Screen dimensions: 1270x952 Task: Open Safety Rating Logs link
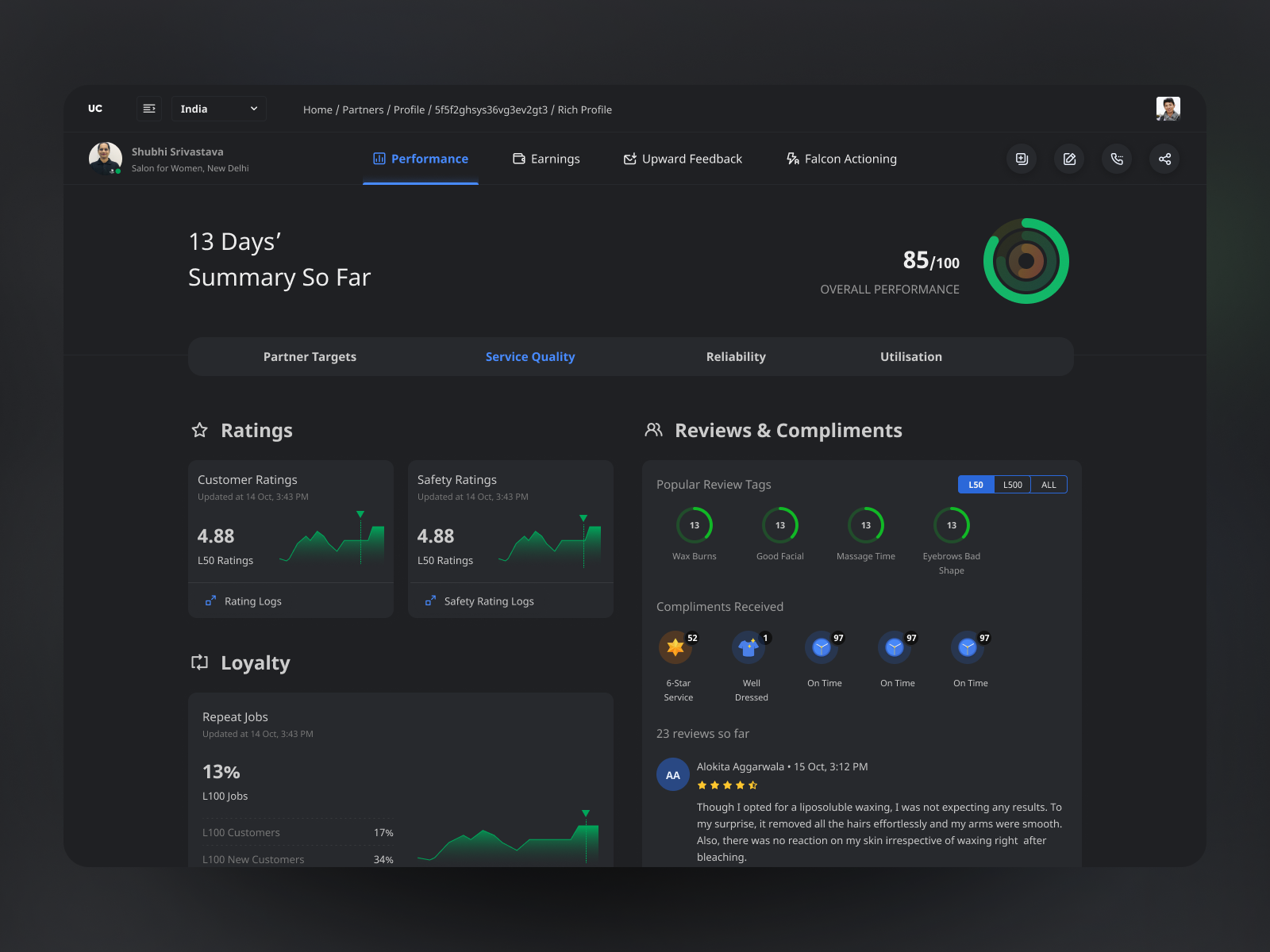pyautogui.click(x=489, y=601)
